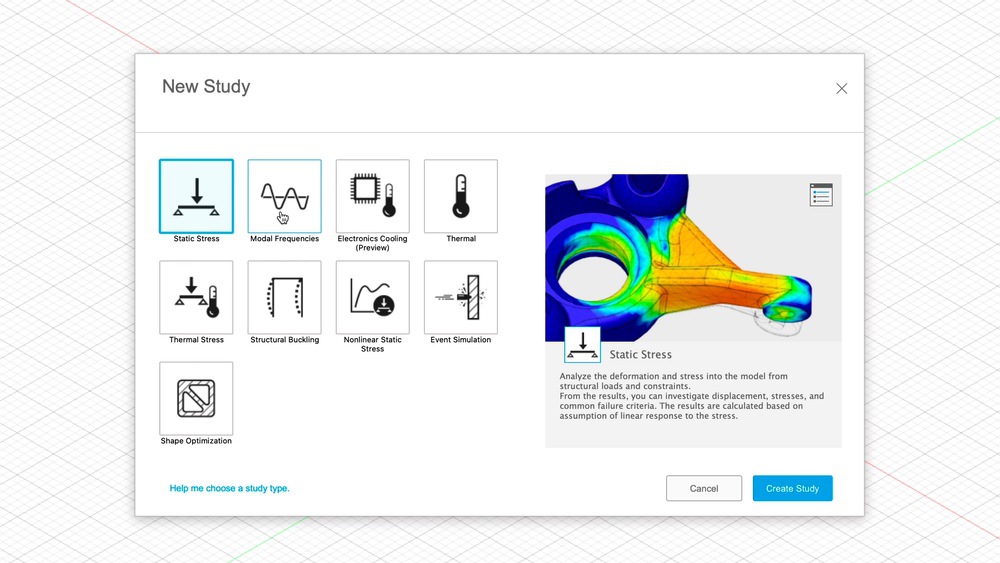Screen dimensions: 1000x563
Task: Click the small Static Stress icon beside description title
Action: [582, 345]
